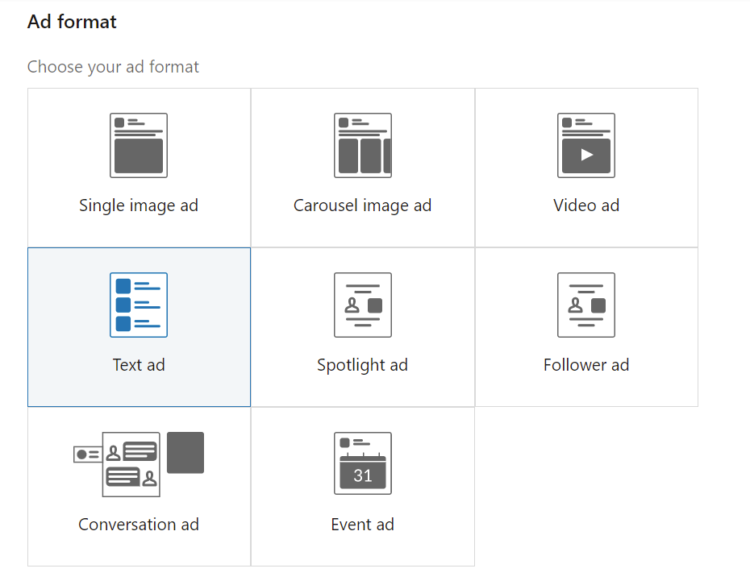
Task: Click the Spotlight ad icon
Action: pos(362,305)
